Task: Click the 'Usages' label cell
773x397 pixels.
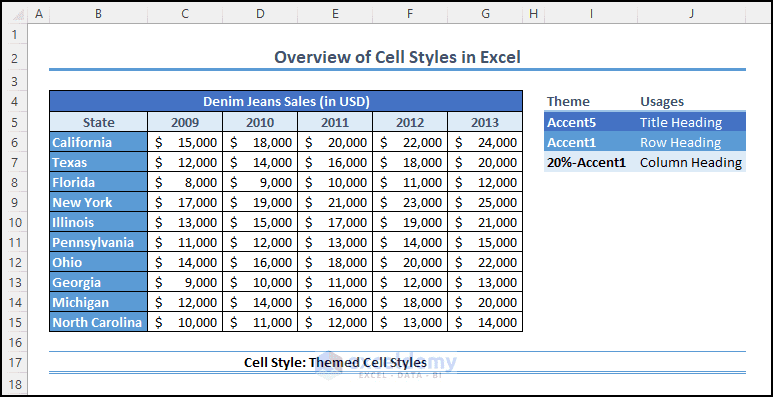Action: (x=692, y=102)
